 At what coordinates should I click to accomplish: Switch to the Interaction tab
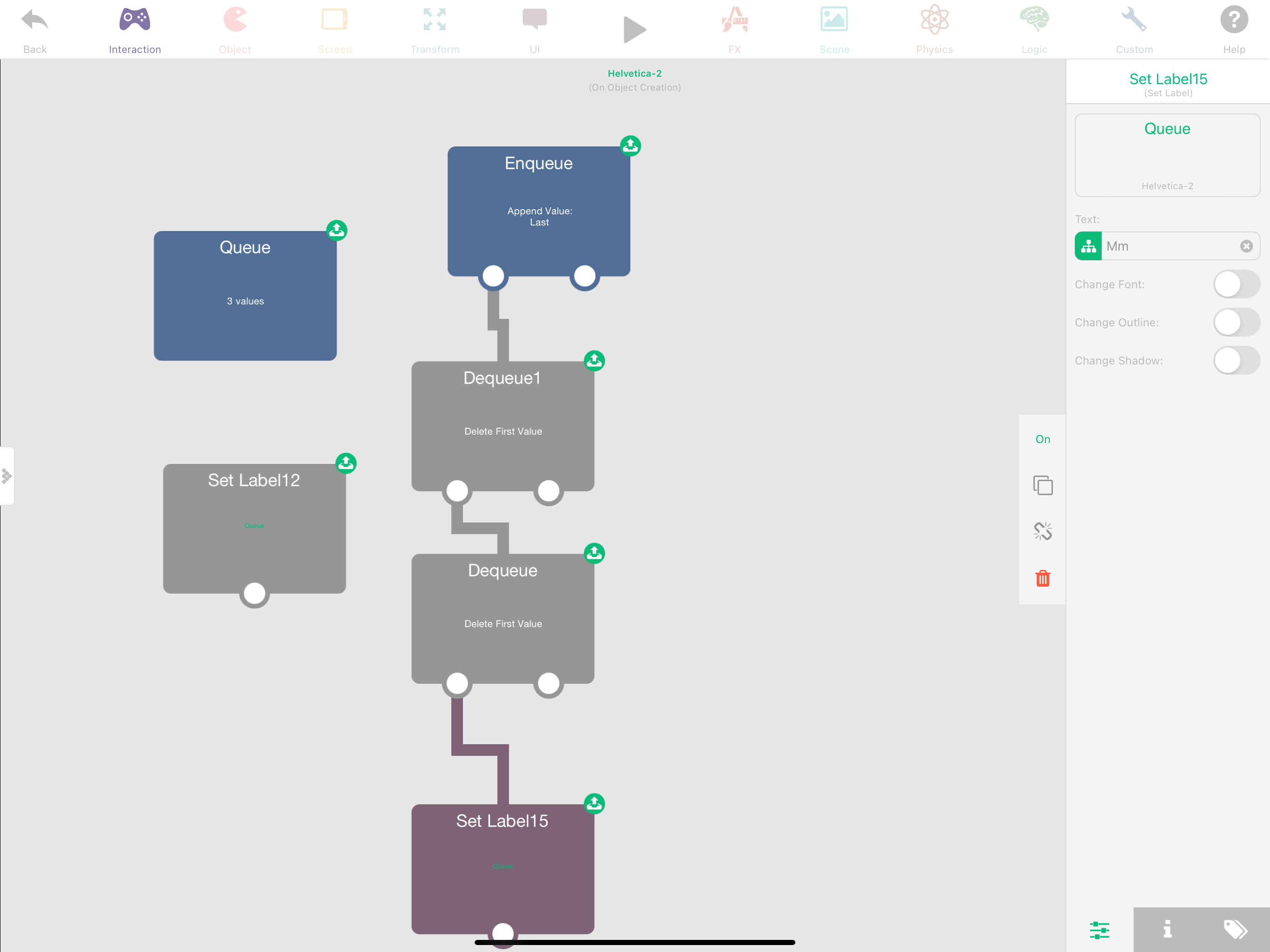point(135,29)
